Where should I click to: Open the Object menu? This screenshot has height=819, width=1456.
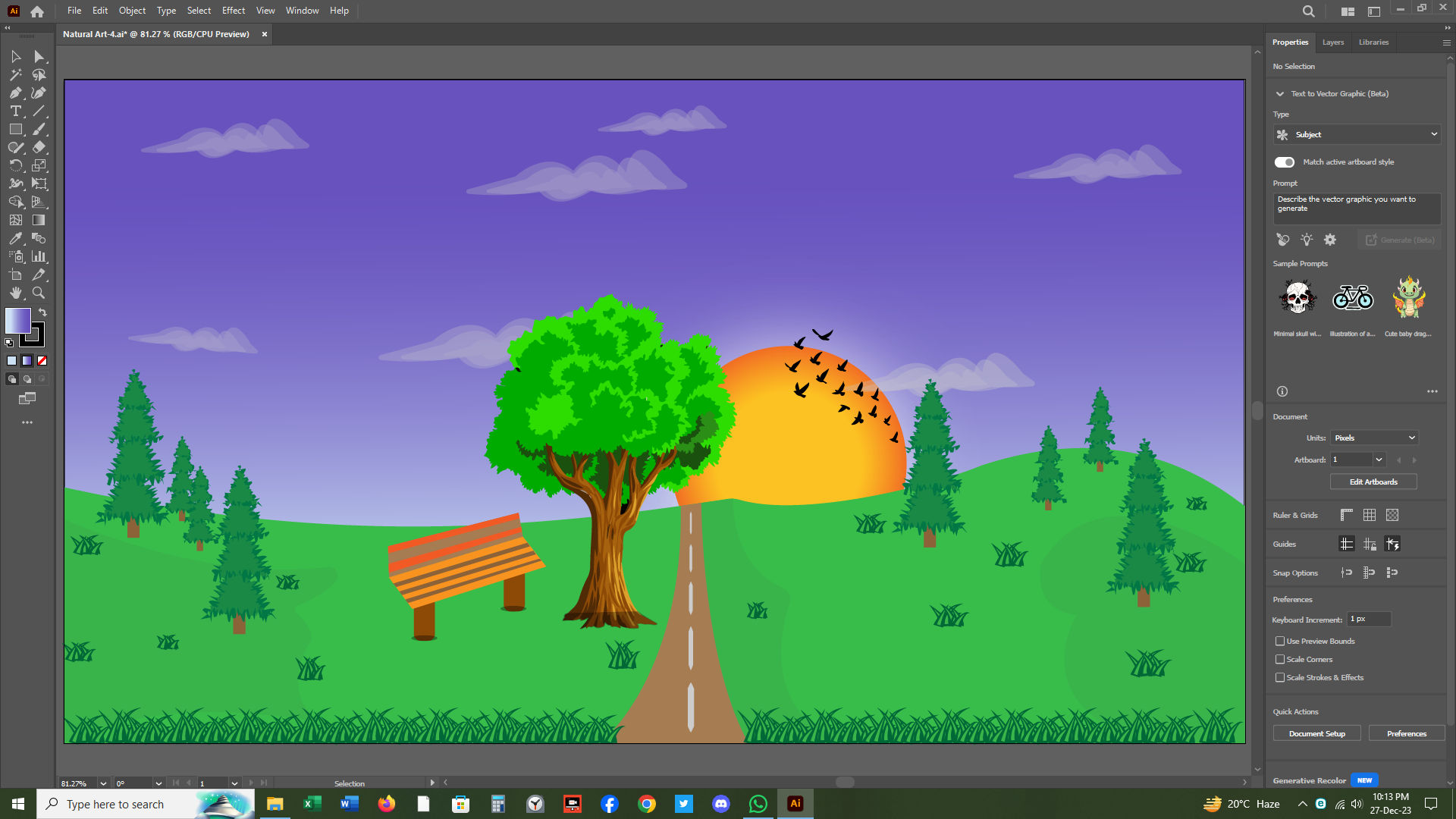[132, 11]
